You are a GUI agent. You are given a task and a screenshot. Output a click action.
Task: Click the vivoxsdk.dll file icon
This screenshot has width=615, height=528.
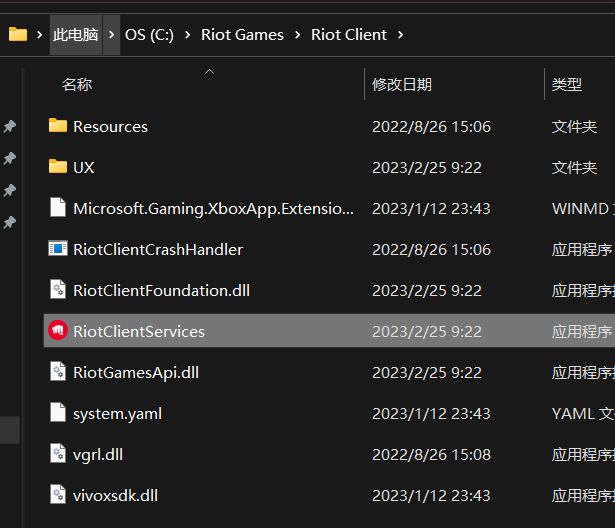pyautogui.click(x=58, y=495)
